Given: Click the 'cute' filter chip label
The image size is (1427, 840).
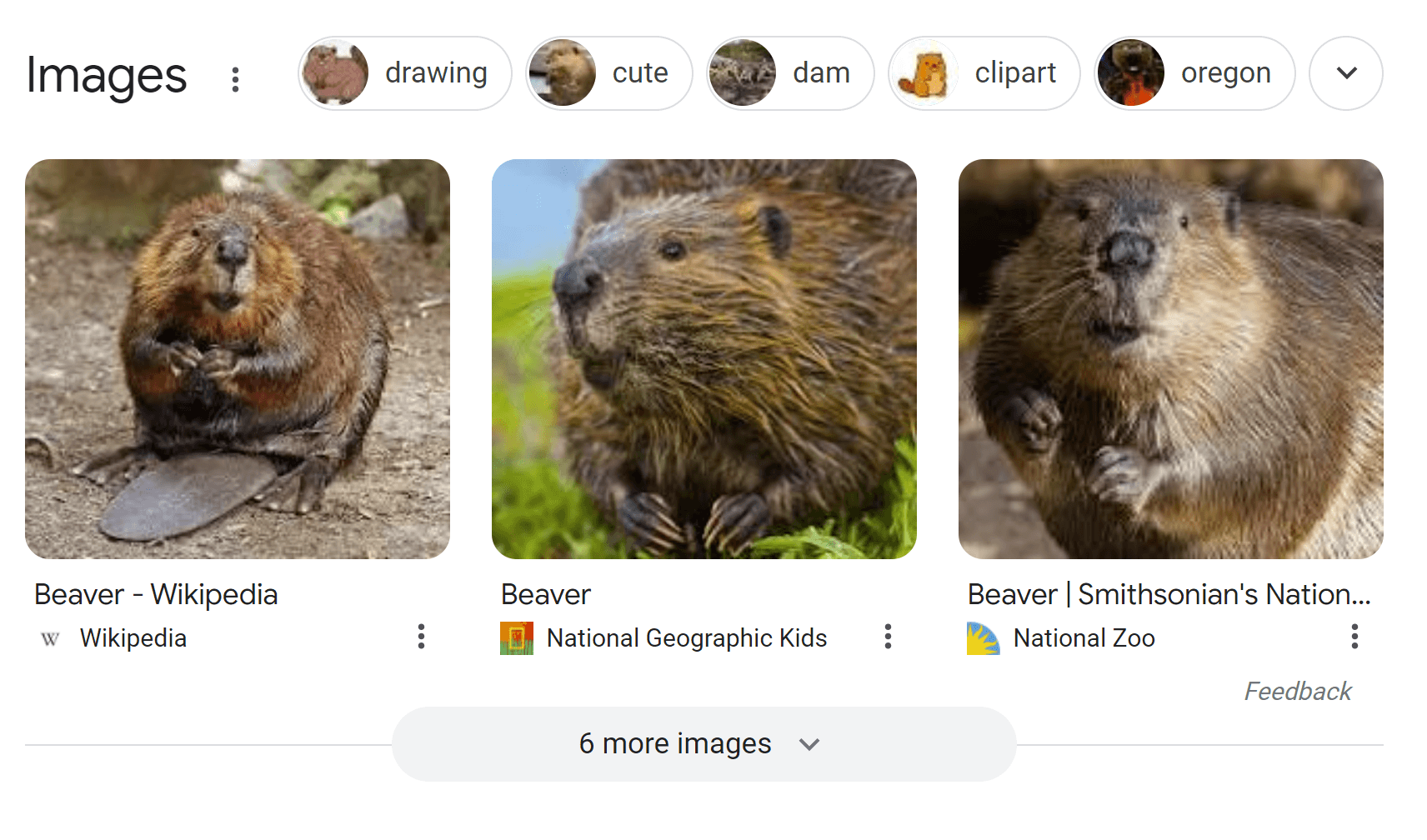Looking at the screenshot, I should point(638,73).
